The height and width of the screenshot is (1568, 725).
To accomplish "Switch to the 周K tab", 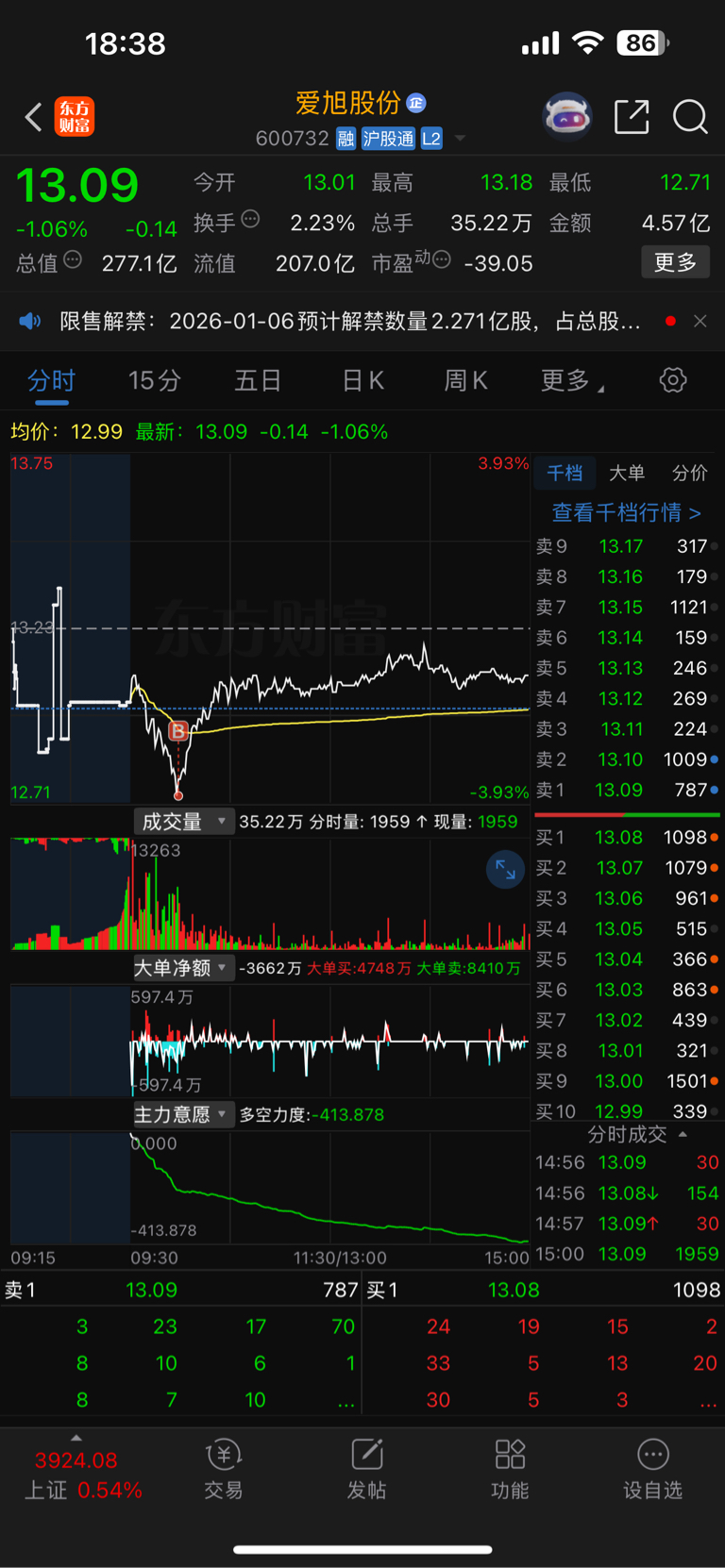I will tap(466, 380).
